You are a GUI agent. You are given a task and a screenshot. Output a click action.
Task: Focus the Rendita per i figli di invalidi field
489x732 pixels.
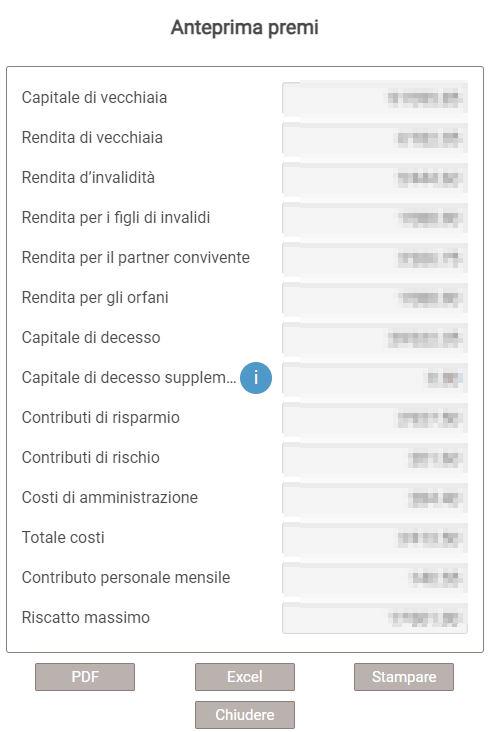pyautogui.click(x=375, y=218)
